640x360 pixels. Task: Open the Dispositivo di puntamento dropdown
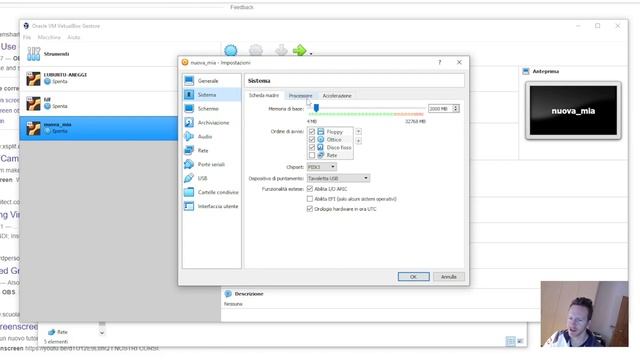pyautogui.click(x=338, y=178)
